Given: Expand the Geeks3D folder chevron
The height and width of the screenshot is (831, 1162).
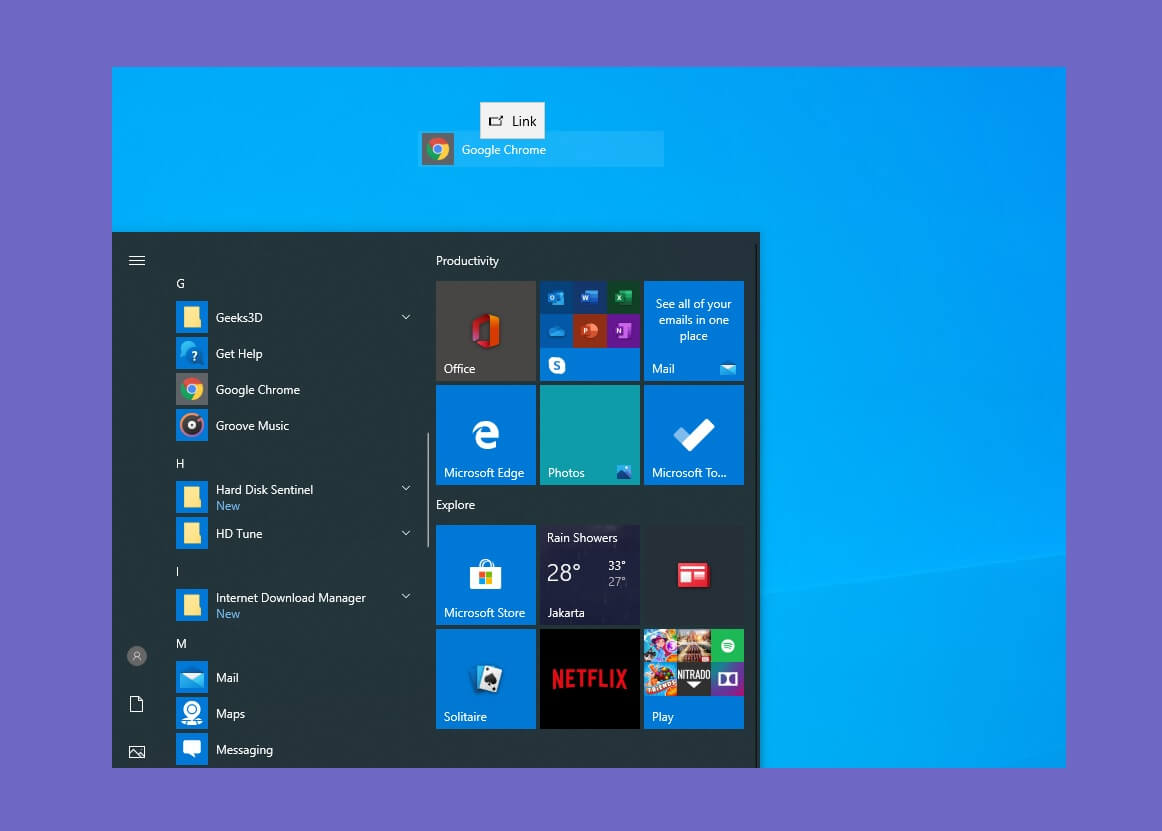Looking at the screenshot, I should [x=406, y=317].
